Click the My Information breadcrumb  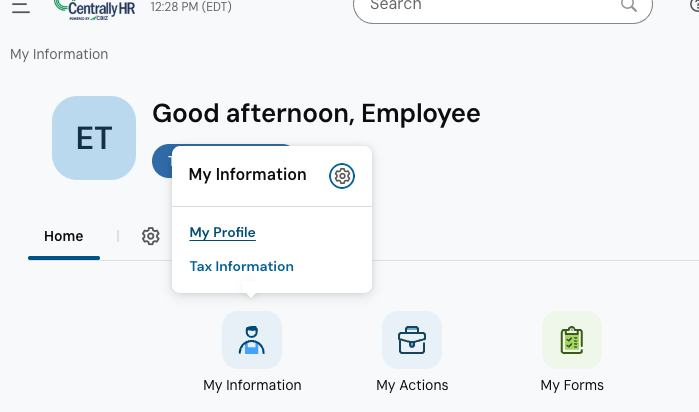pos(59,54)
